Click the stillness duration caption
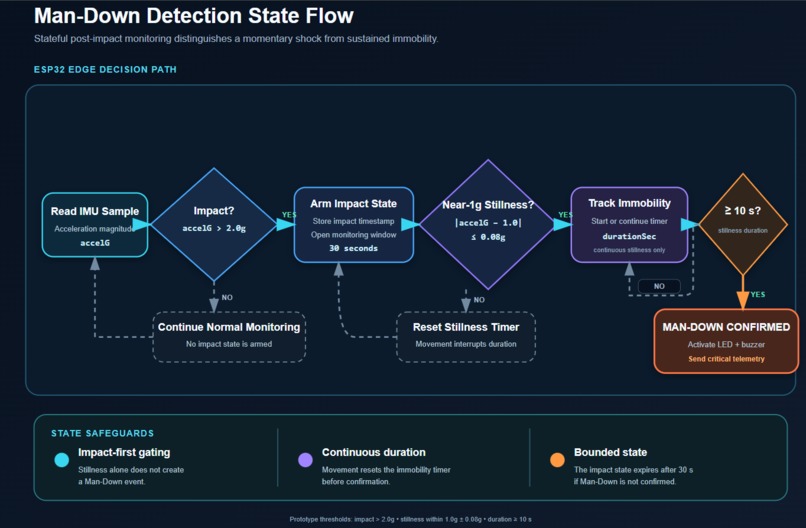806x528 pixels. pyautogui.click(x=743, y=230)
